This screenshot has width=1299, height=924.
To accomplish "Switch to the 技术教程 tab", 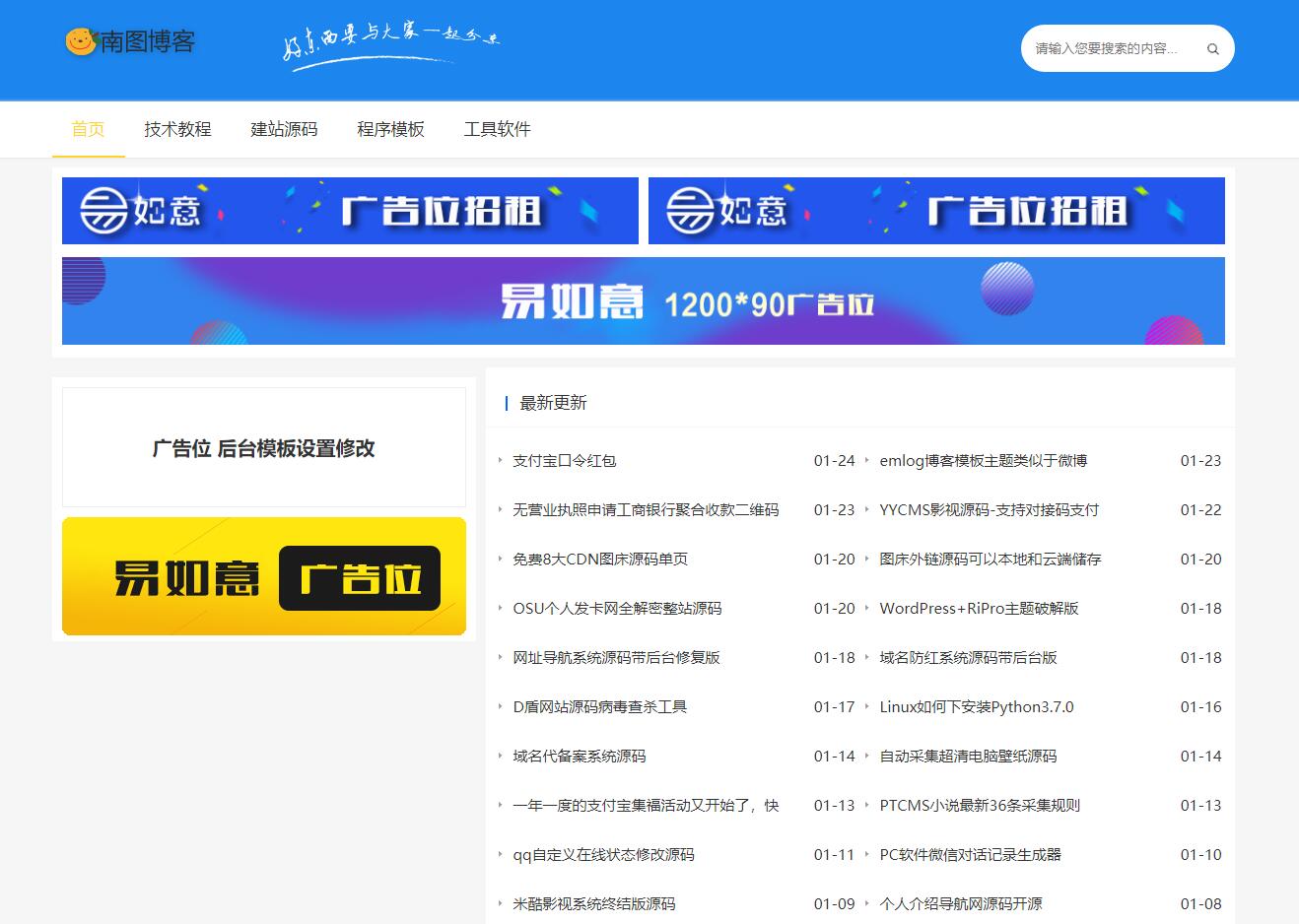I will coord(177,129).
